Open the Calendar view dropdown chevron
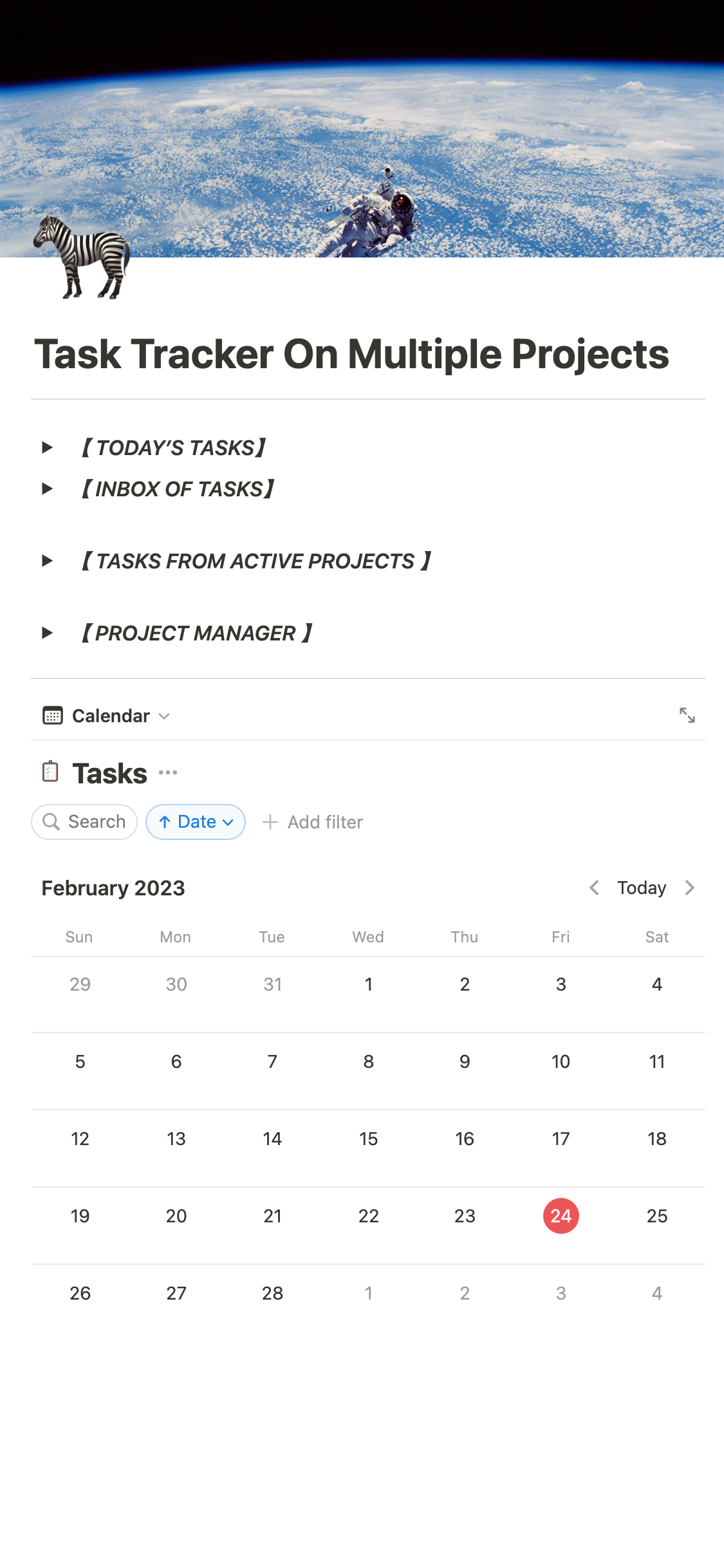This screenshot has width=724, height=1568. [164, 716]
